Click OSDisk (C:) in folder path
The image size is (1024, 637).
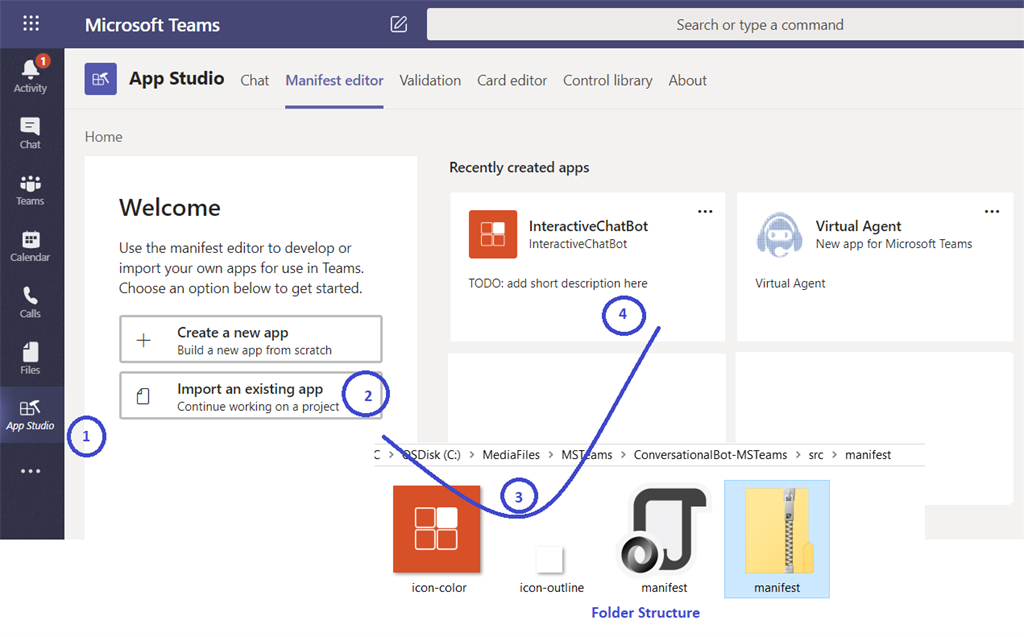tap(431, 455)
